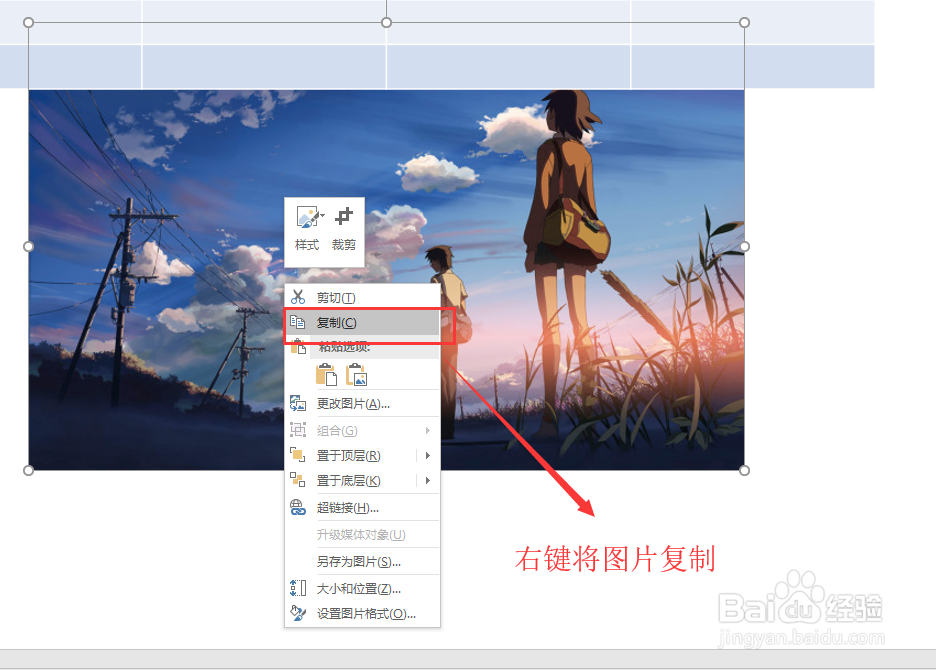The height and width of the screenshot is (670, 936).
Task: Expand the 组合(G) submenu arrow
Action: [x=428, y=431]
